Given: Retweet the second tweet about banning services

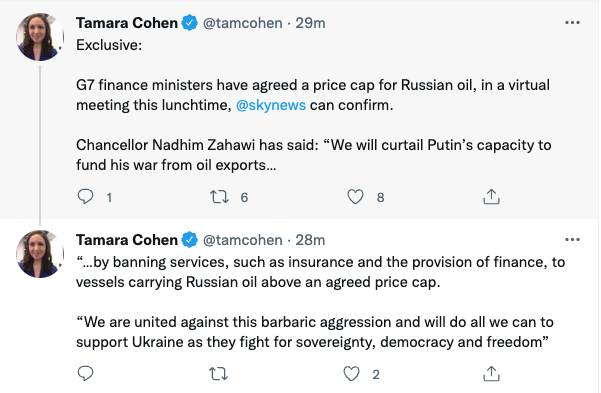Looking at the screenshot, I should pyautogui.click(x=218, y=373).
